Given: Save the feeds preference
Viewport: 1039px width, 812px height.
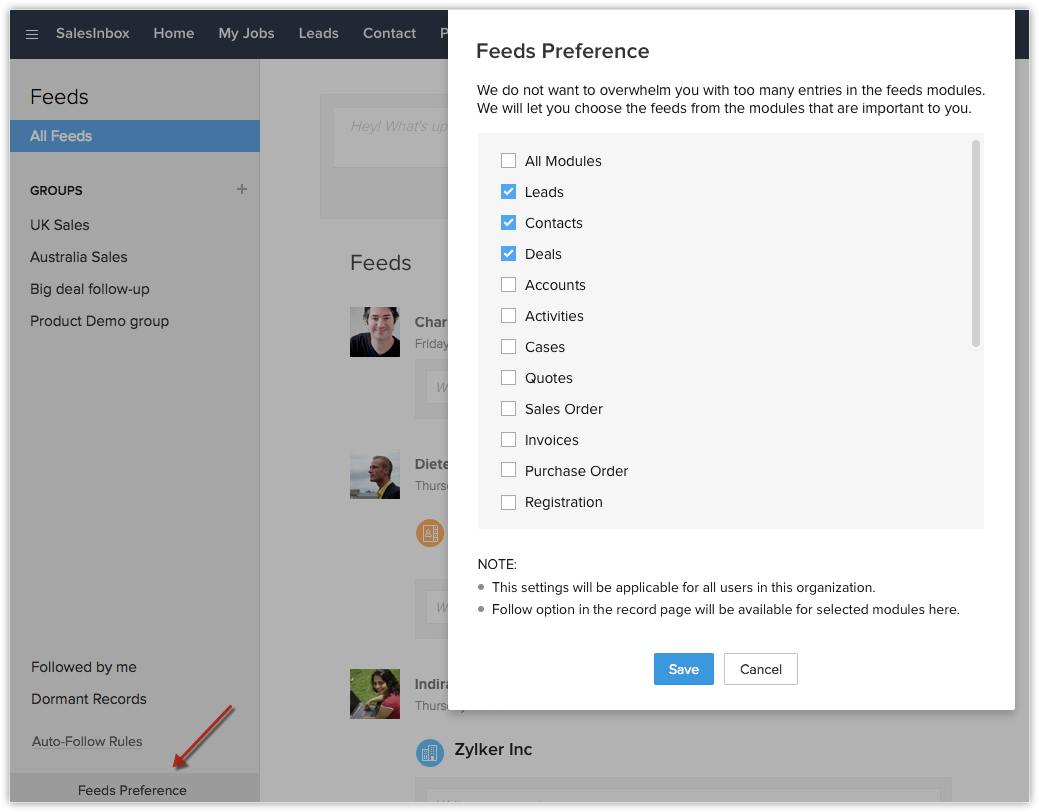Looking at the screenshot, I should pos(683,669).
